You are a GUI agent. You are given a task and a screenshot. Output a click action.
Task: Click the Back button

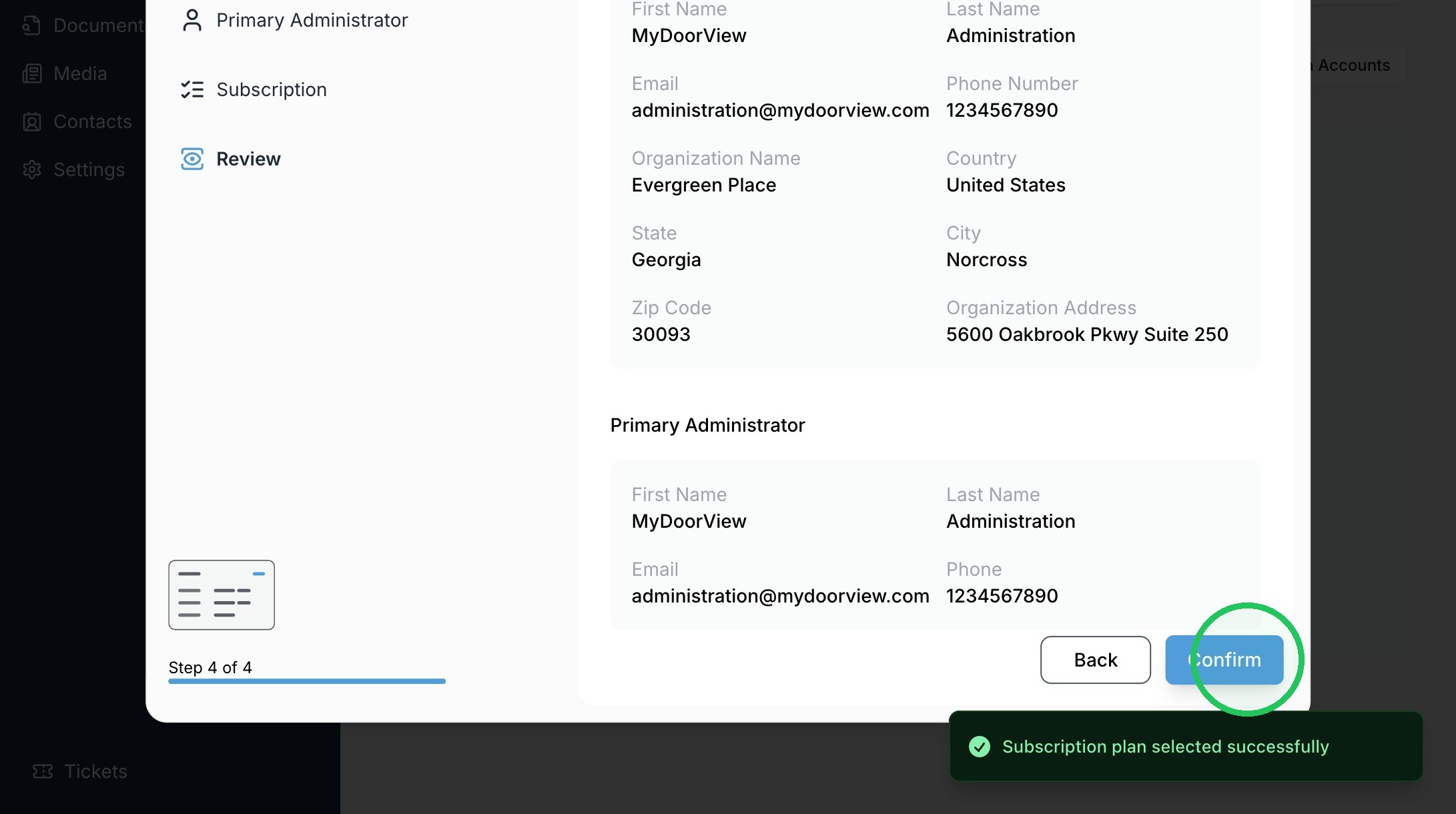coord(1096,660)
